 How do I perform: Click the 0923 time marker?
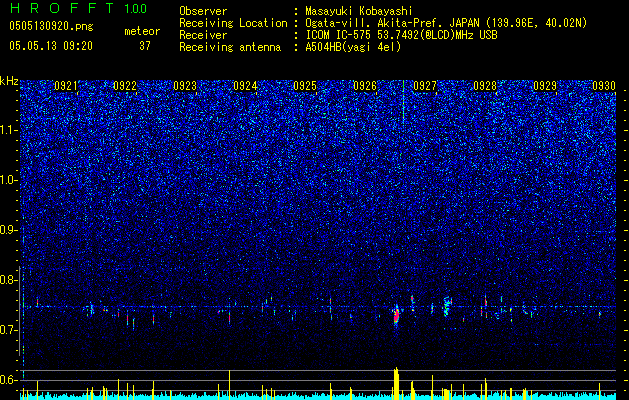point(185,86)
